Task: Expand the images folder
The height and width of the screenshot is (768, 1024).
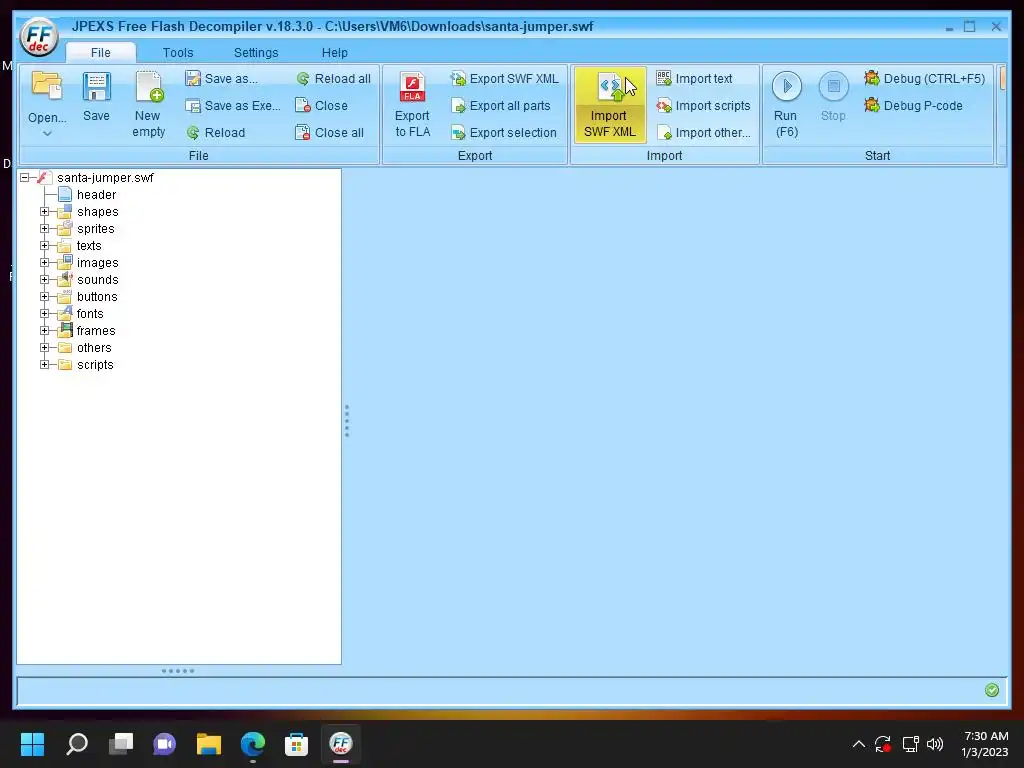Action: pos(44,263)
